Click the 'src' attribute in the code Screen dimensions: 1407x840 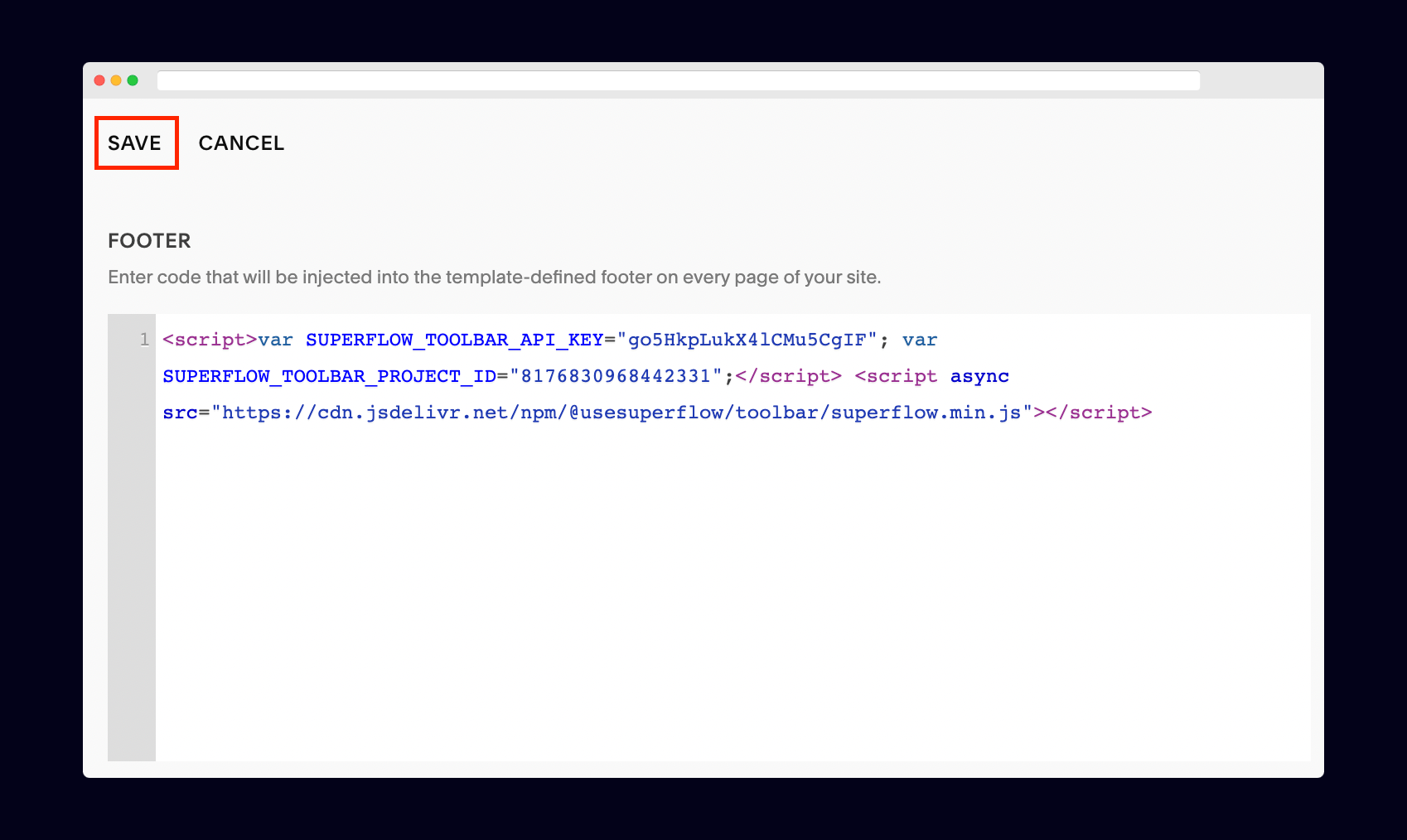[180, 413]
